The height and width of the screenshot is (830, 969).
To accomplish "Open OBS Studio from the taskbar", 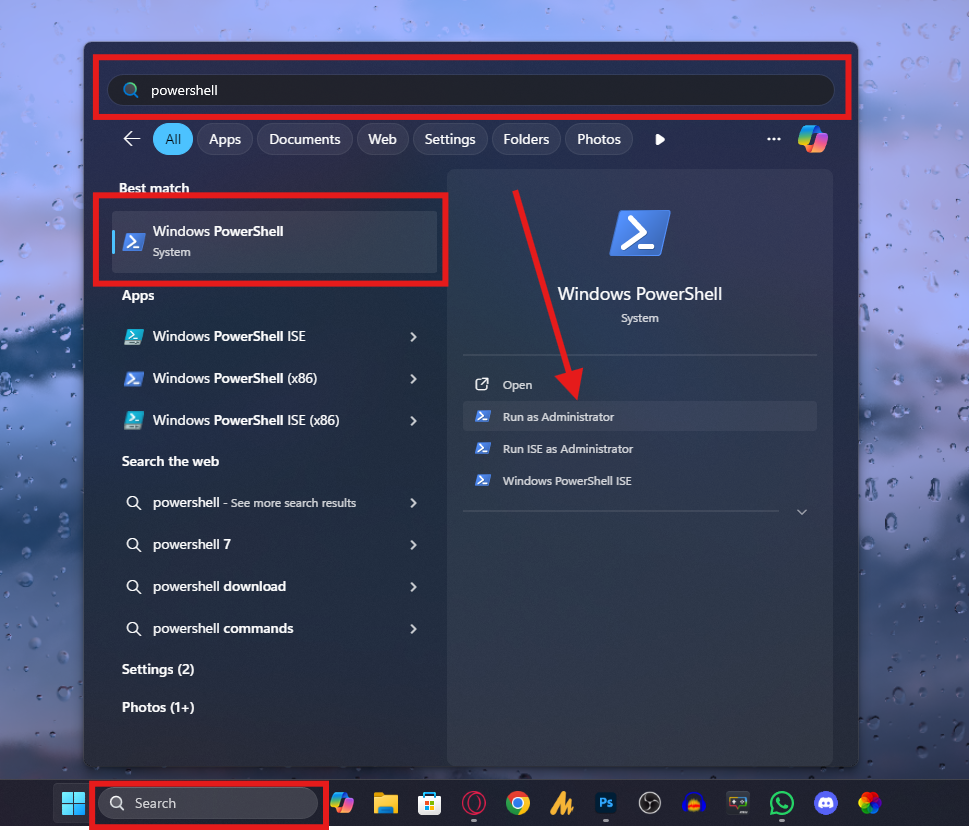I will [650, 803].
